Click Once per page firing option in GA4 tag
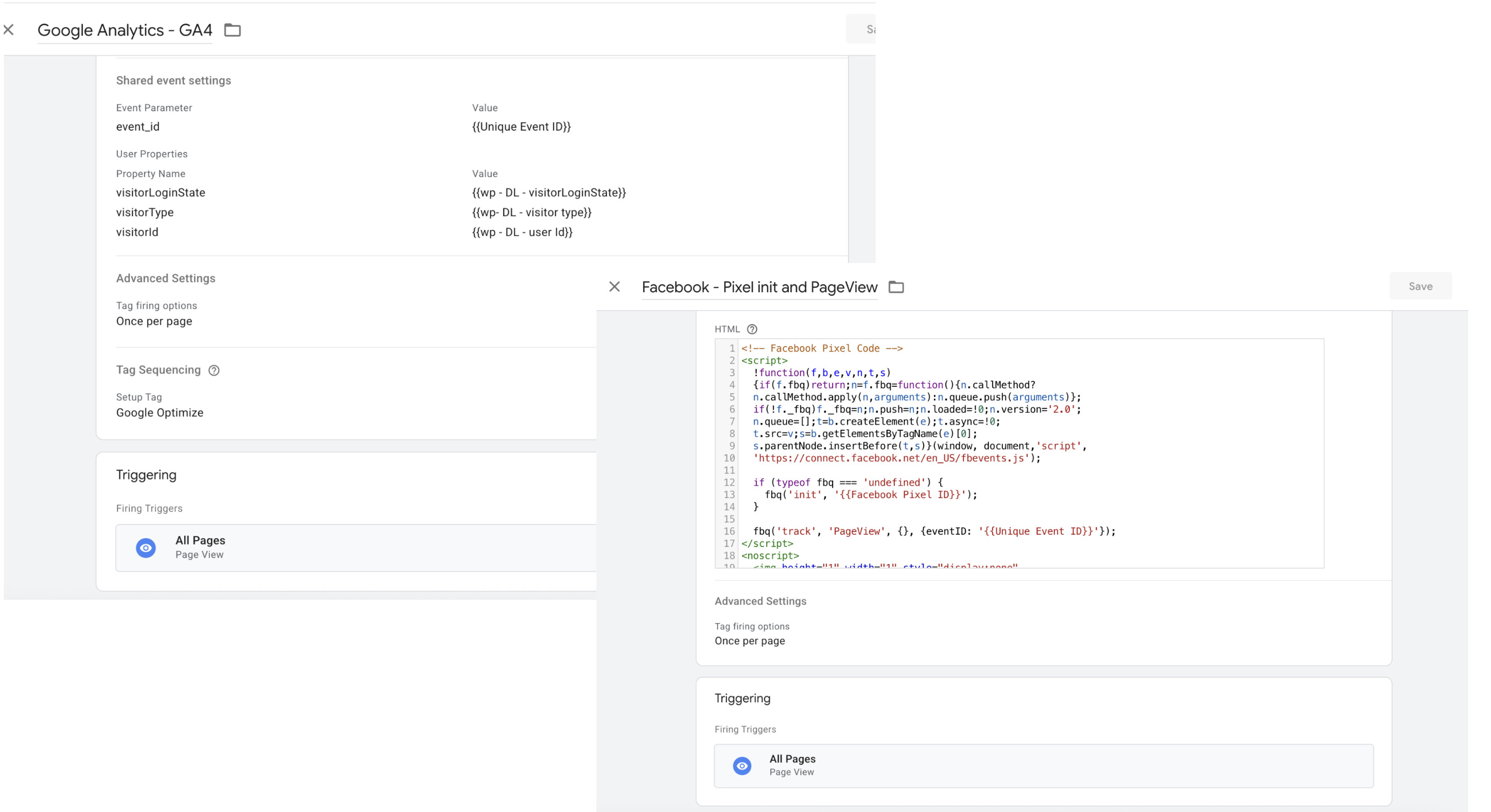The image size is (1491, 812). coord(154,321)
